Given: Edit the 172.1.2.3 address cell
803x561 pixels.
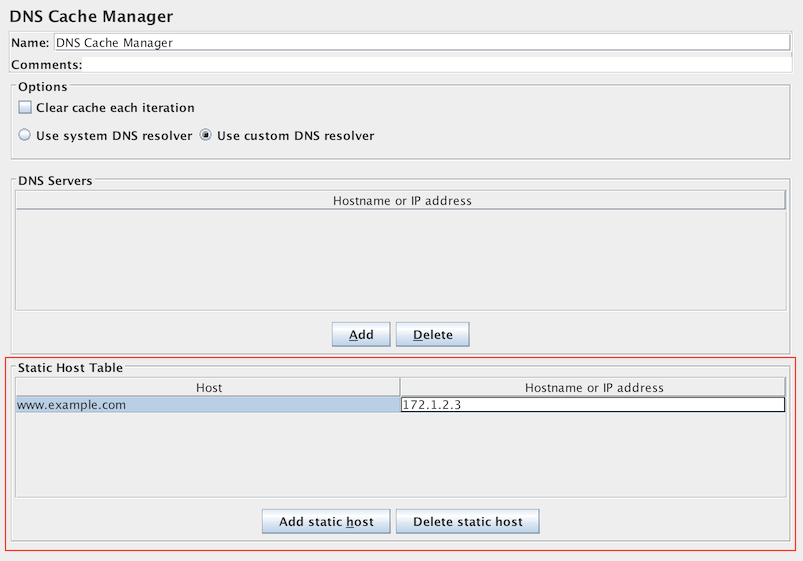Looking at the screenshot, I should click(x=593, y=405).
